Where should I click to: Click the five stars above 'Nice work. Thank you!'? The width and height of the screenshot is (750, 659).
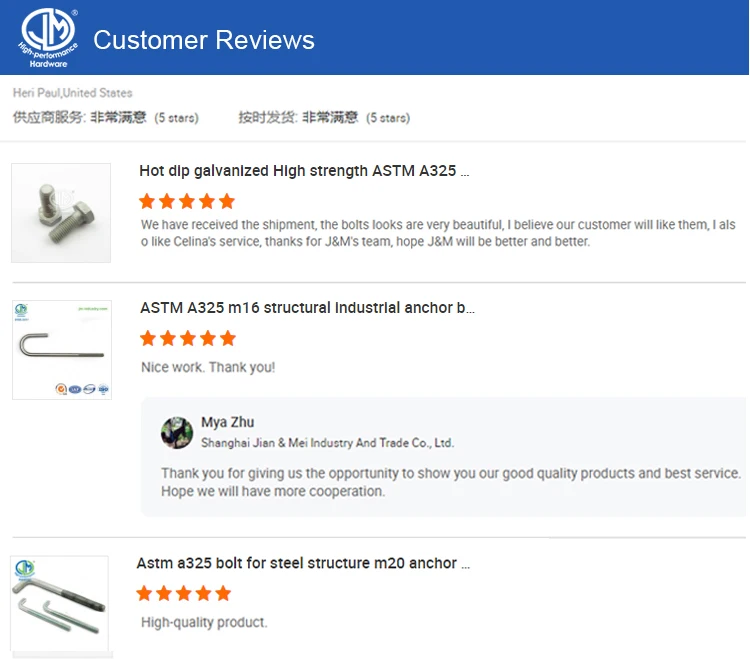click(188, 338)
